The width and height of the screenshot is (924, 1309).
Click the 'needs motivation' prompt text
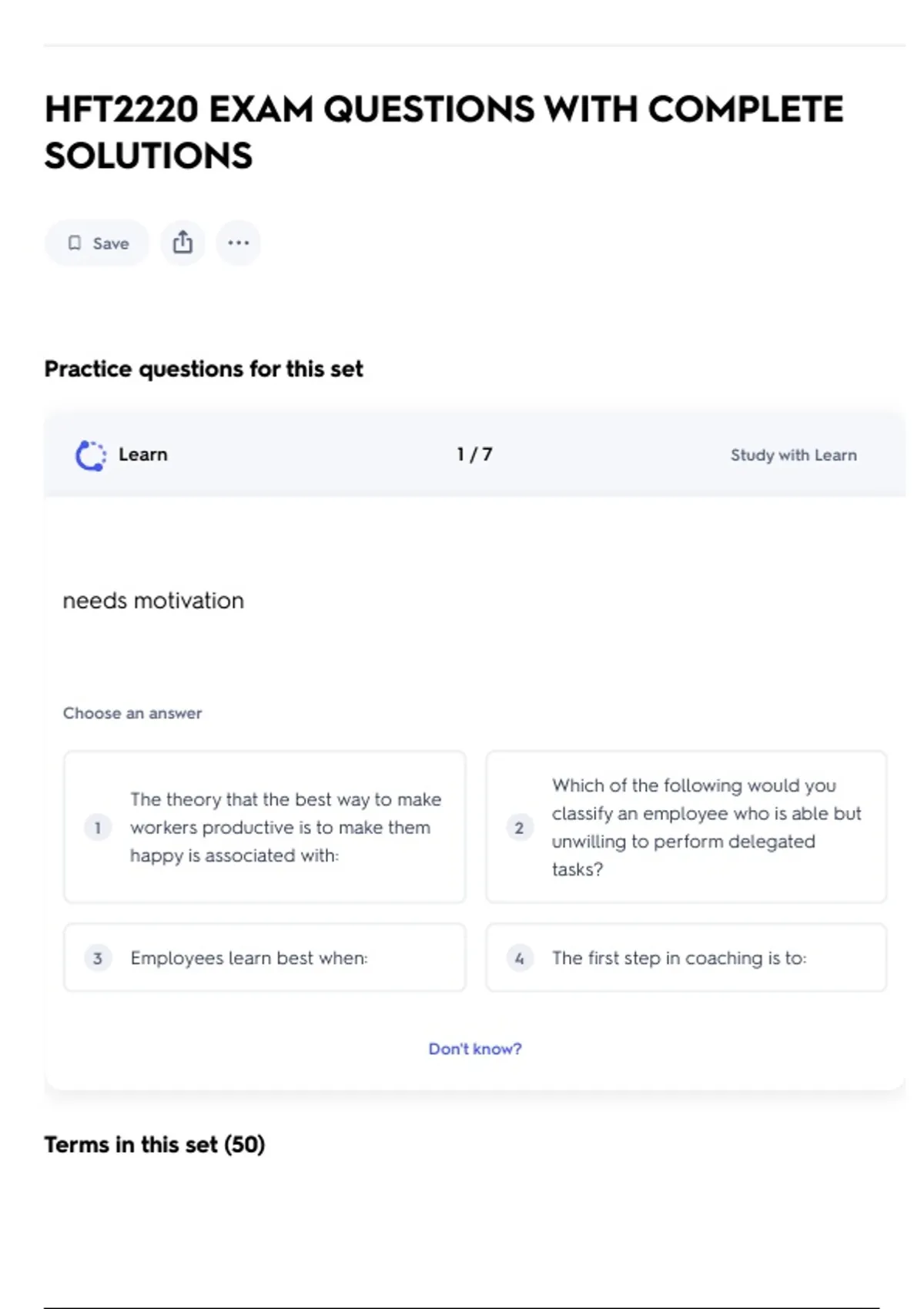coord(153,601)
